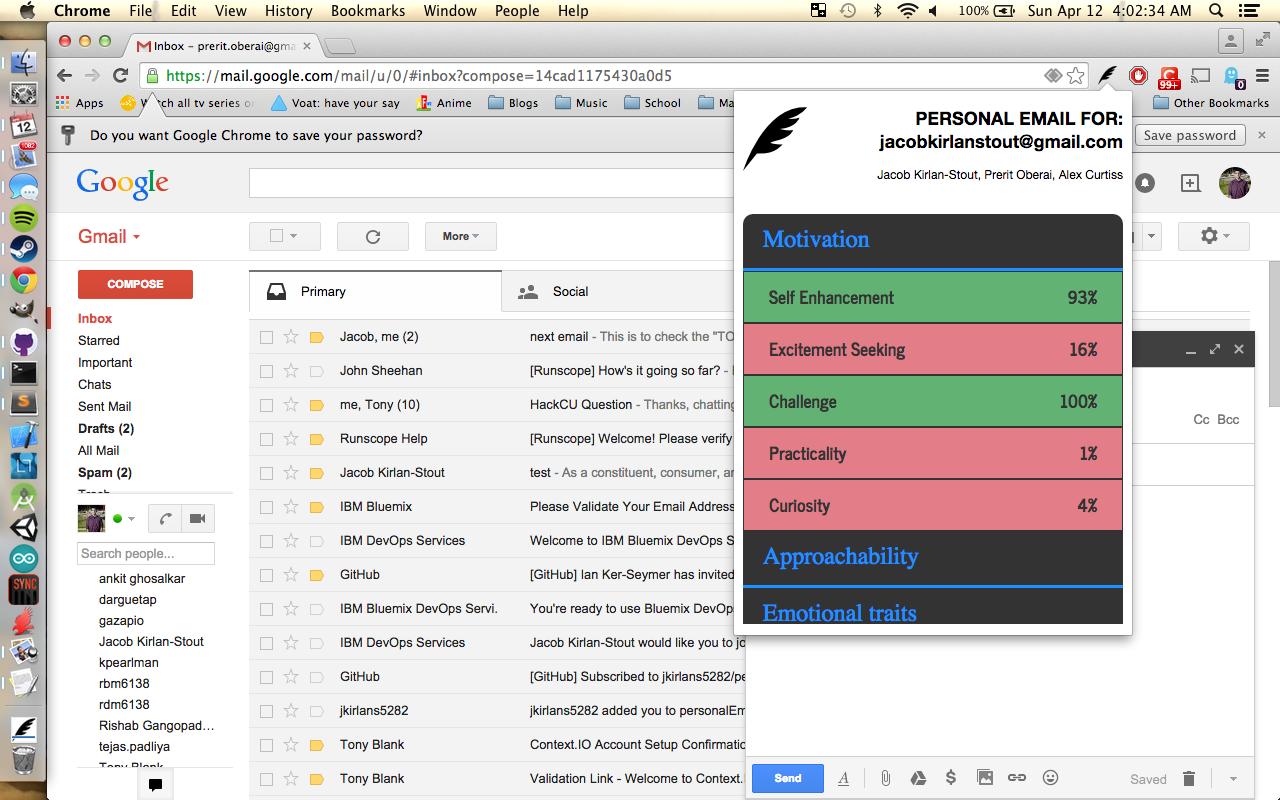Open the AdBlock stop-hand extension icon
The image size is (1280, 800).
(x=1138, y=75)
